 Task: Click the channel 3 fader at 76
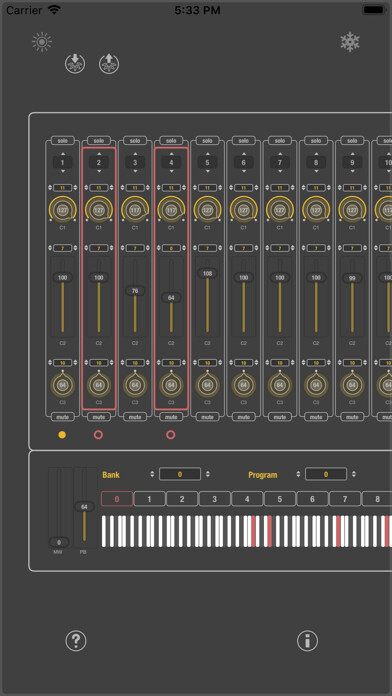pos(135,291)
